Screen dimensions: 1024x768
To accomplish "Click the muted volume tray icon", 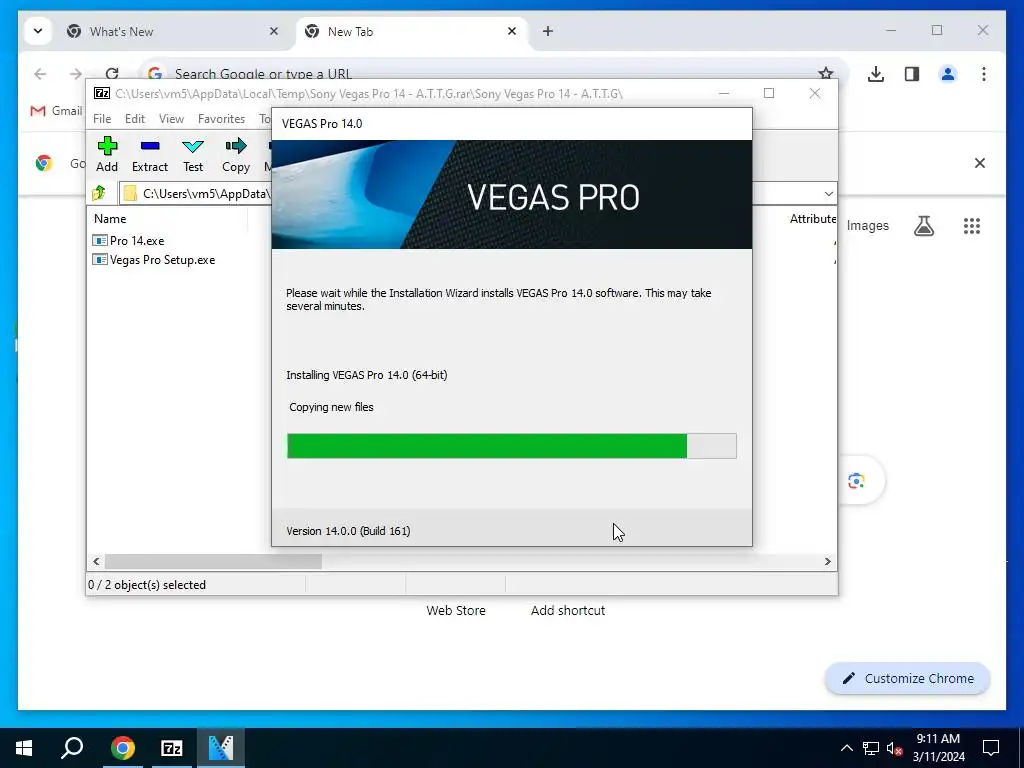I will point(894,748).
